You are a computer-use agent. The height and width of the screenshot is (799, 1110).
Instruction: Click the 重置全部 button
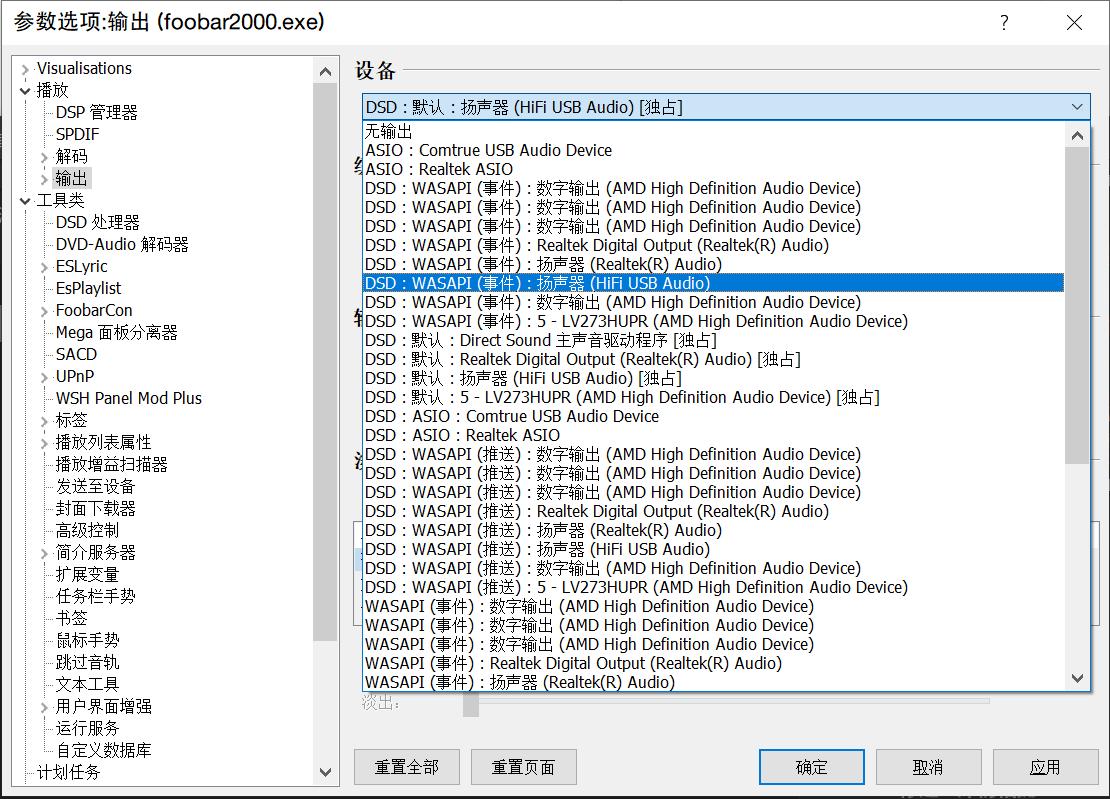pyautogui.click(x=406, y=767)
